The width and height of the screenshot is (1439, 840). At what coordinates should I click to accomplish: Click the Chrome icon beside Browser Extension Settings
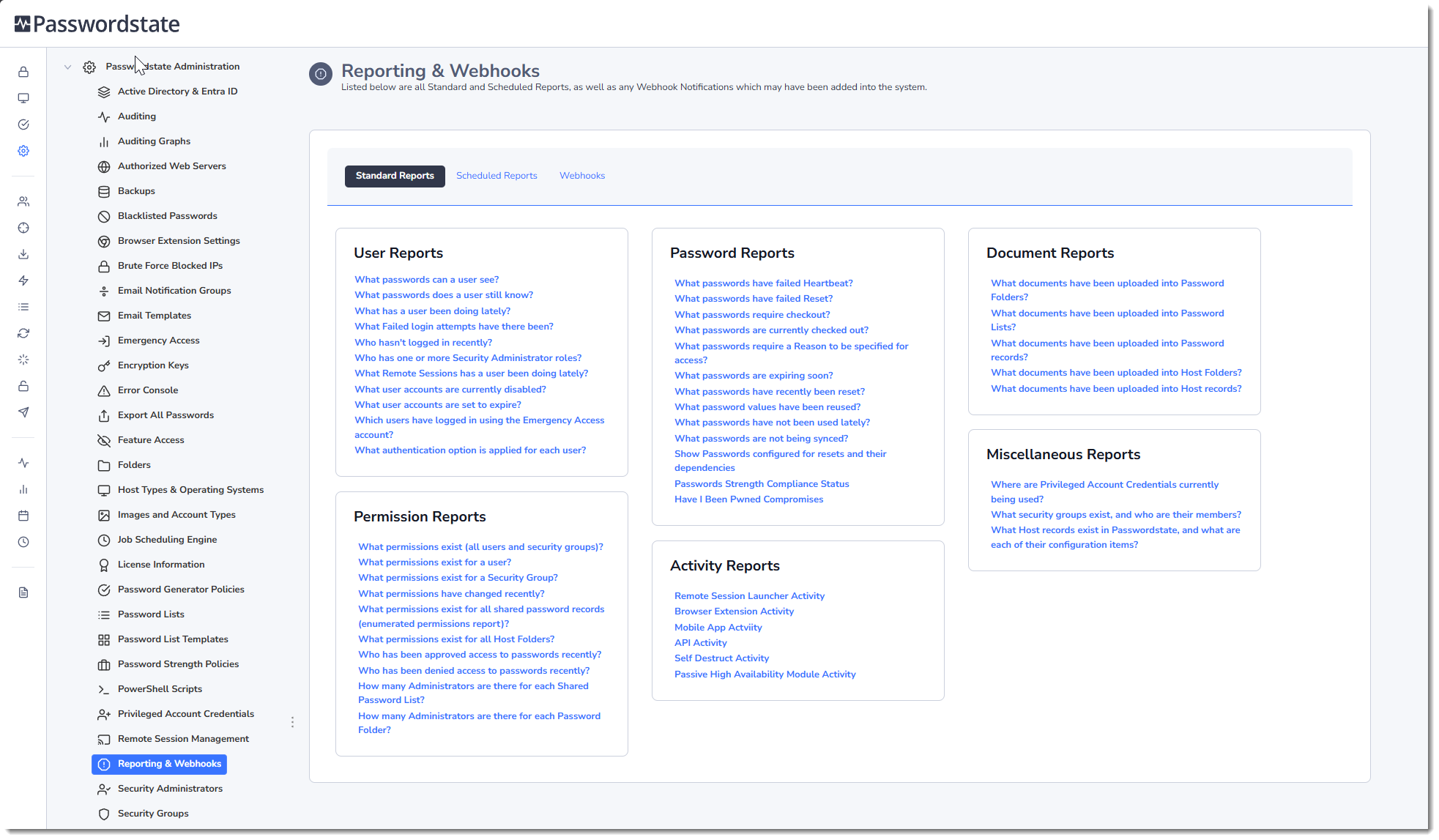[x=104, y=241]
